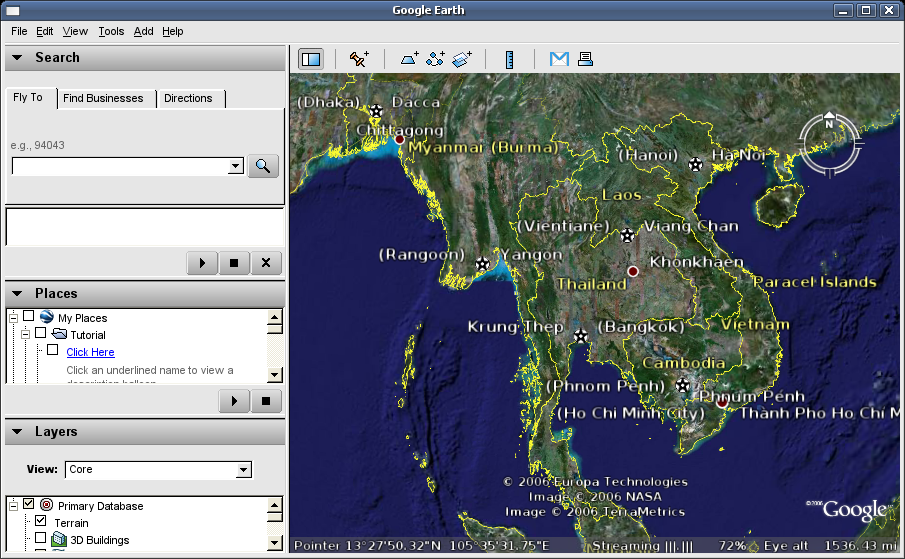Switch to the Find Businesses tab
This screenshot has width=905, height=559.
103,99
